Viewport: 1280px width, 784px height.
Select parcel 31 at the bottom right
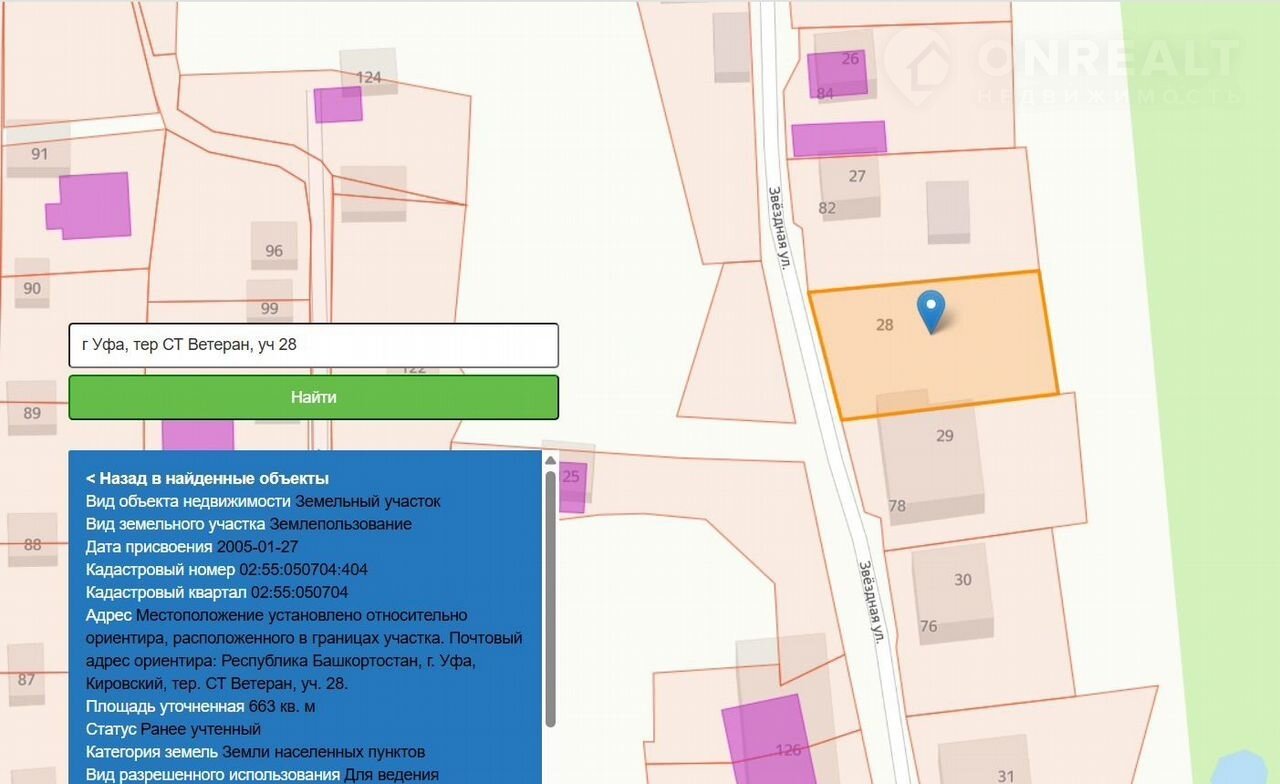click(x=1005, y=775)
